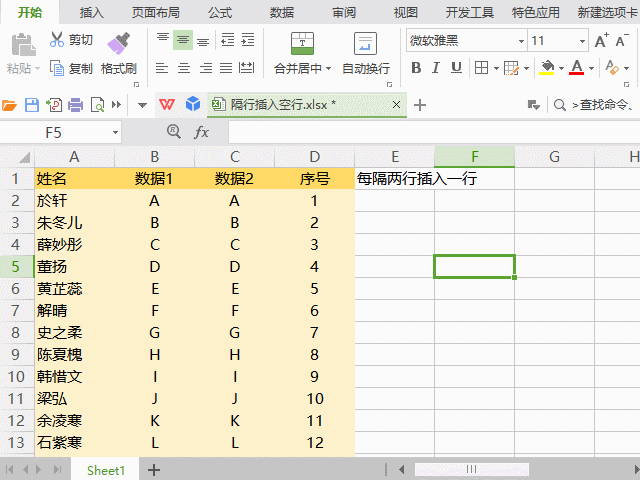Click the Merge and Center icon
640x480 pixels.
pos(302,44)
